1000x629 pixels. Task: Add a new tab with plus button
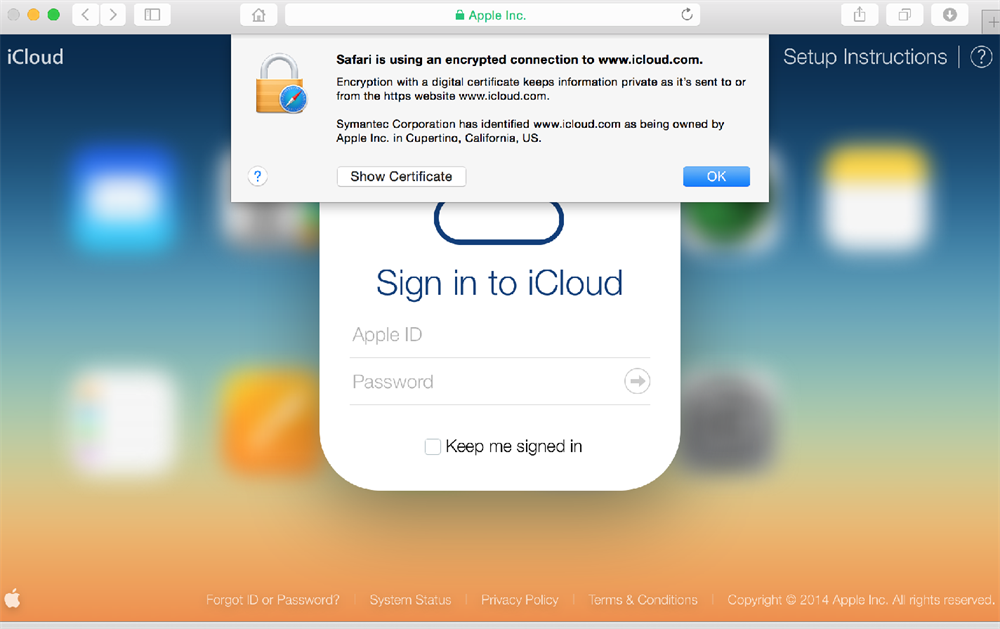(992, 22)
